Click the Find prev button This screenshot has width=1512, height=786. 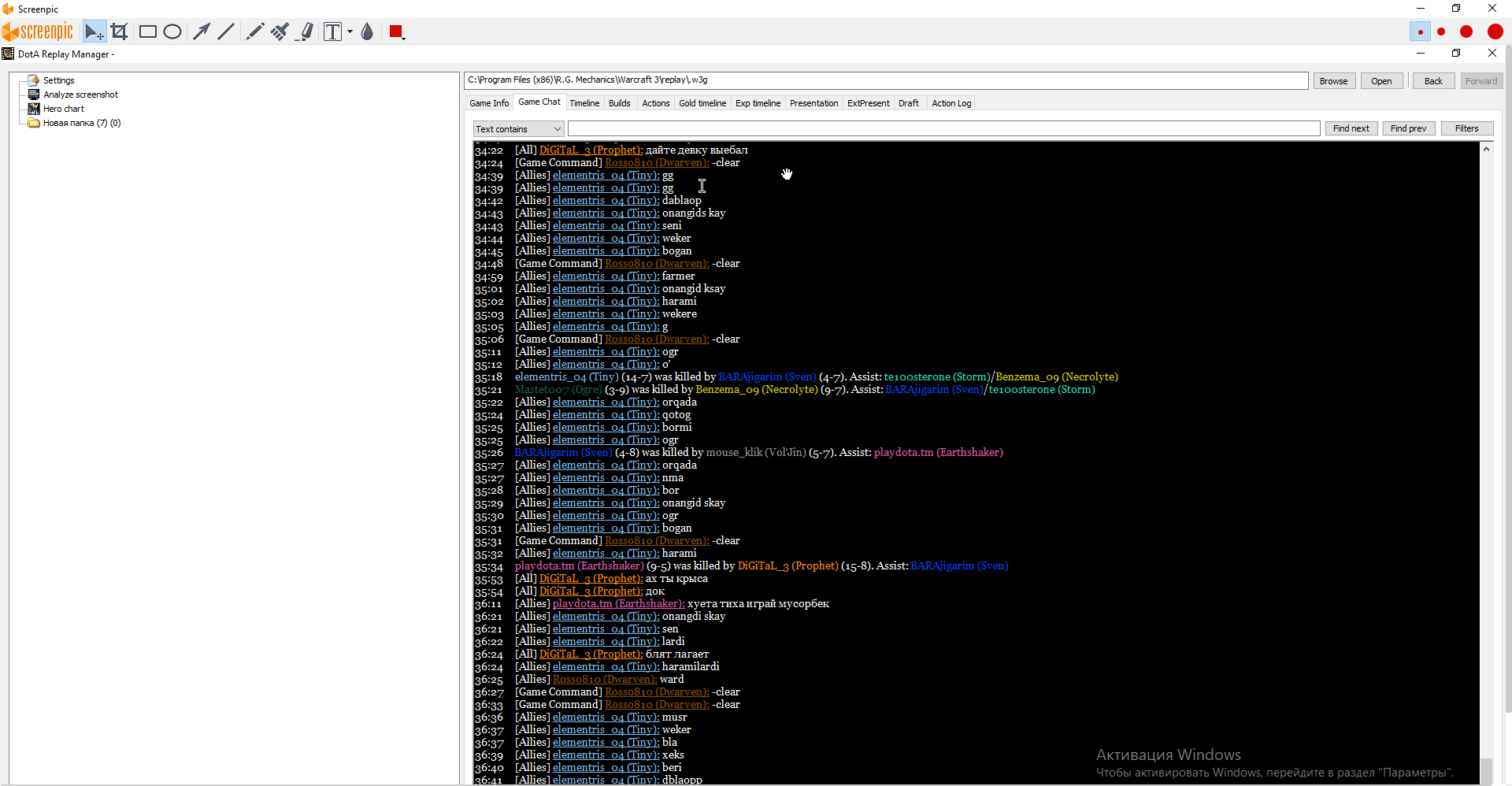click(1409, 128)
